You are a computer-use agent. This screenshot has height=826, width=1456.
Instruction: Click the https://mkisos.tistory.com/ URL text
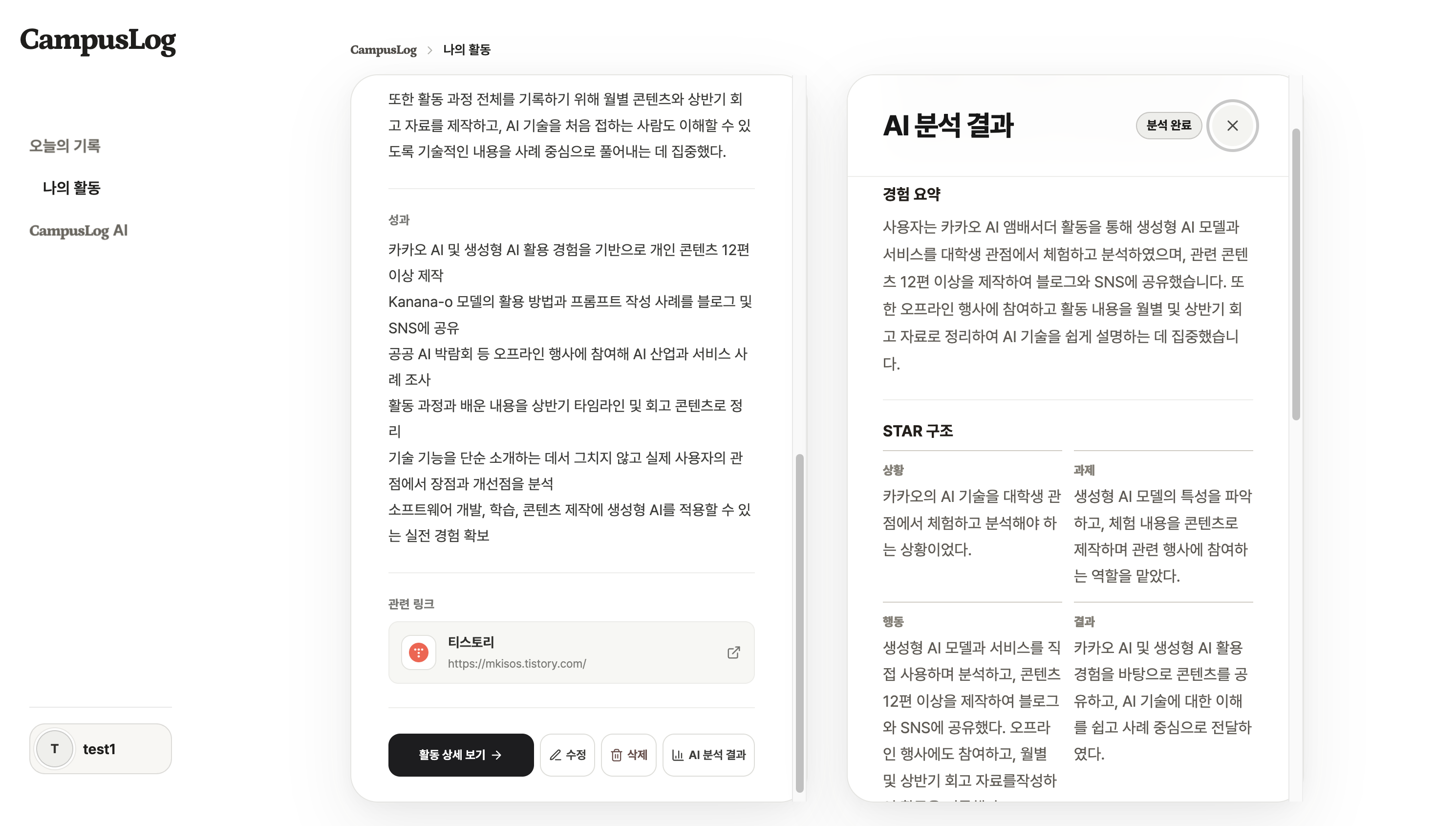516,664
